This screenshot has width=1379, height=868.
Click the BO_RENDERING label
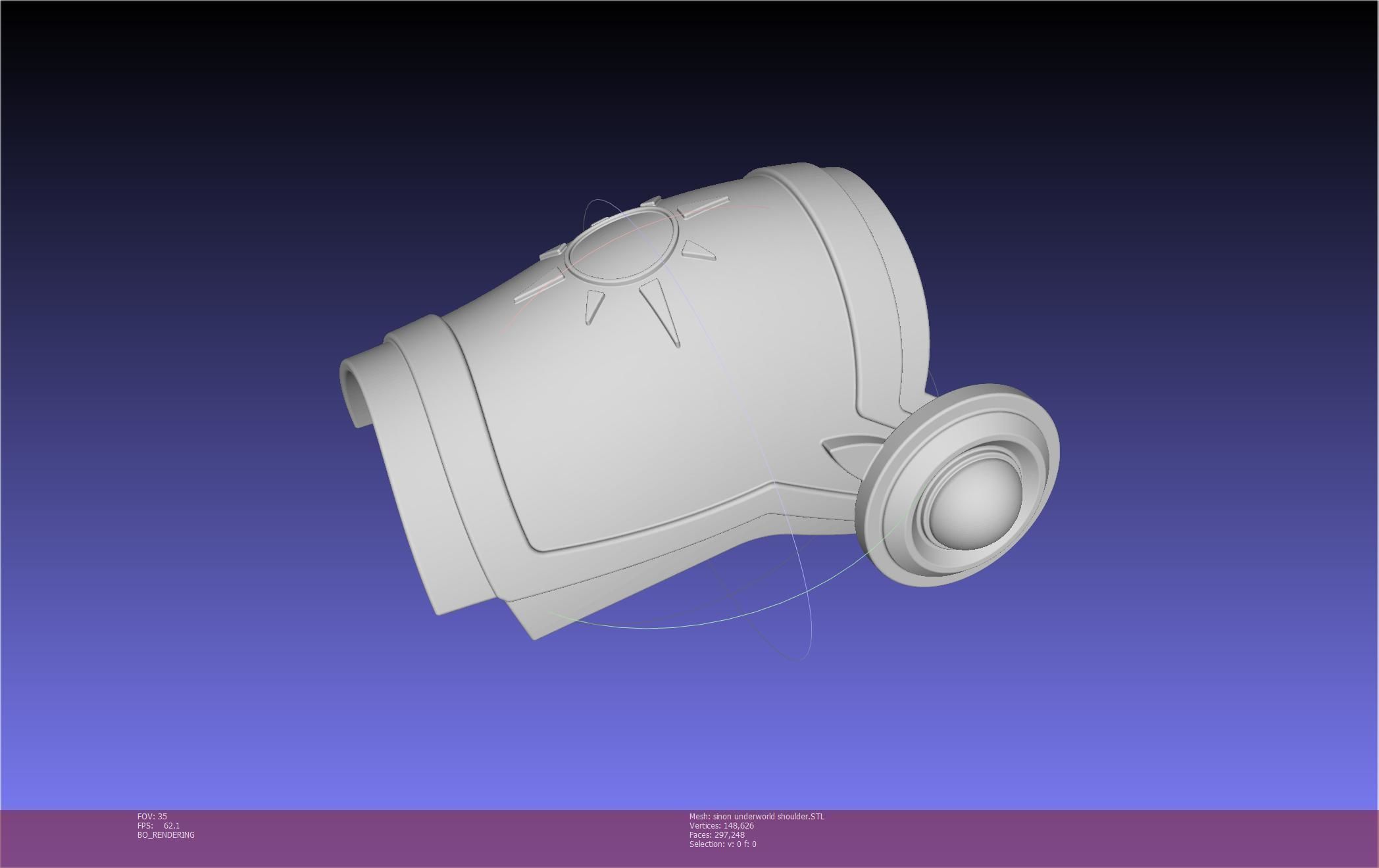click(x=166, y=834)
